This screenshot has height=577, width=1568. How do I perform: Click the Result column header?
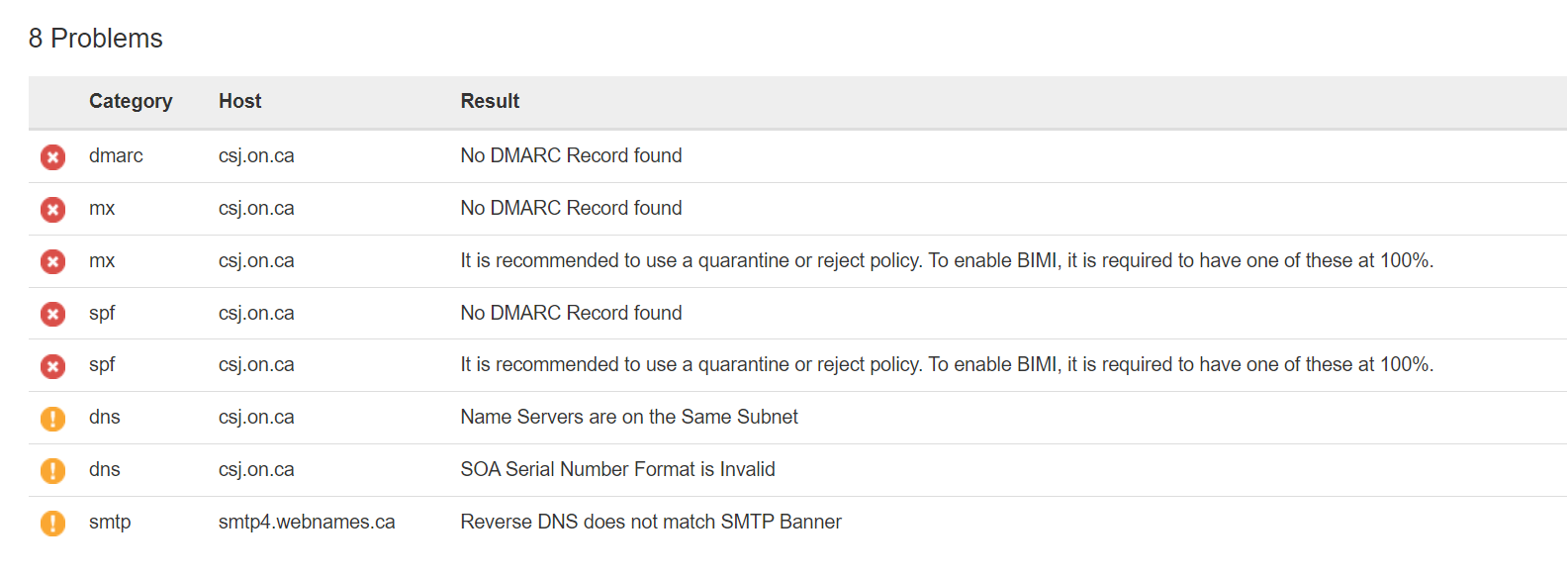pos(490,101)
